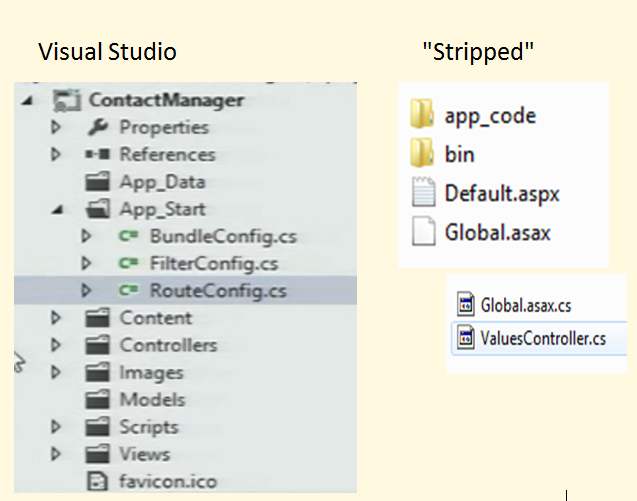This screenshot has height=501, width=637.
Task: Expand the Properties node arrow
Action: (56, 128)
